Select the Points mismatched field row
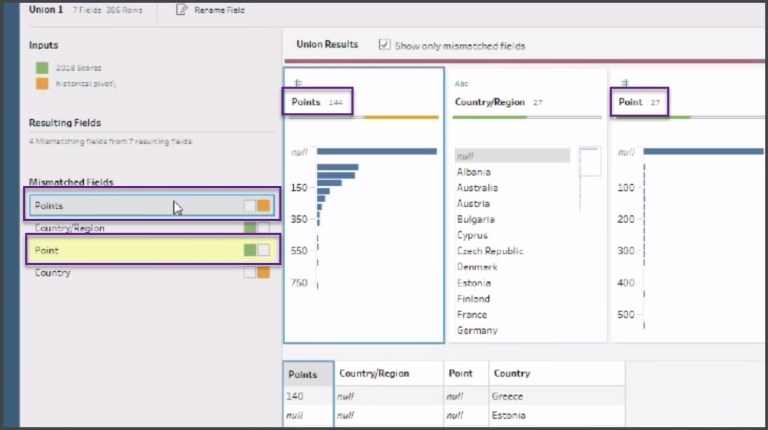This screenshot has width=768, height=430. coord(130,205)
